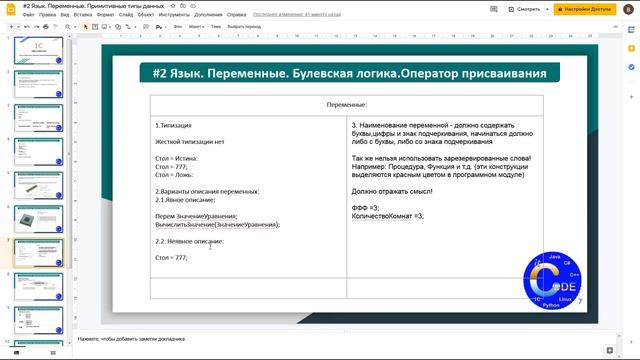
Task: Click the Explore button bottom right
Action: point(610,350)
